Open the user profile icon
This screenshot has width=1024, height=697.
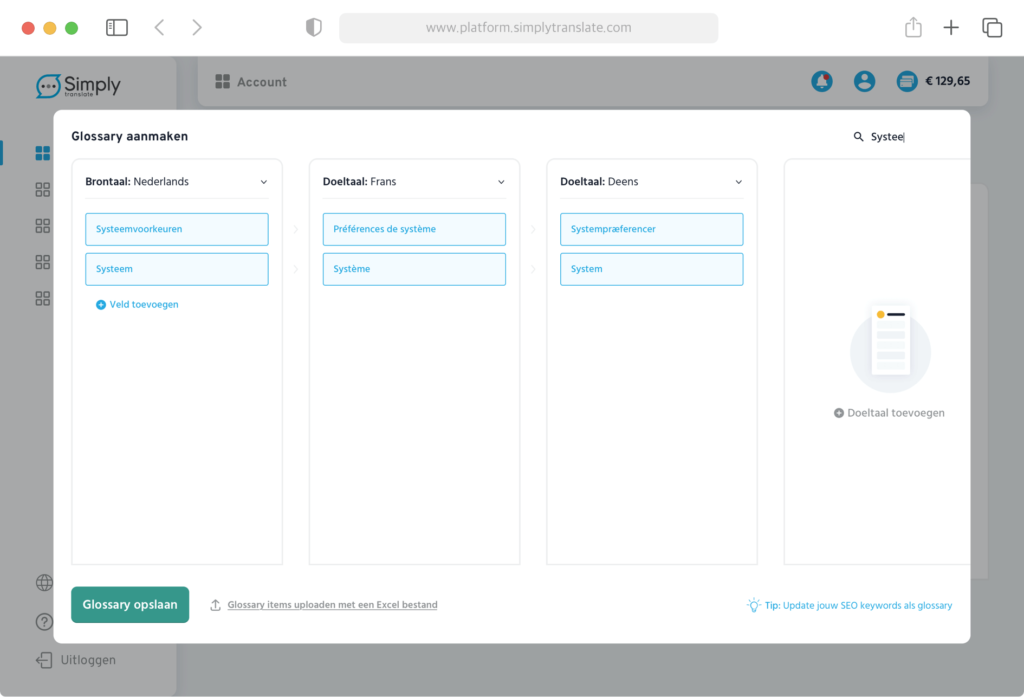[x=864, y=82]
